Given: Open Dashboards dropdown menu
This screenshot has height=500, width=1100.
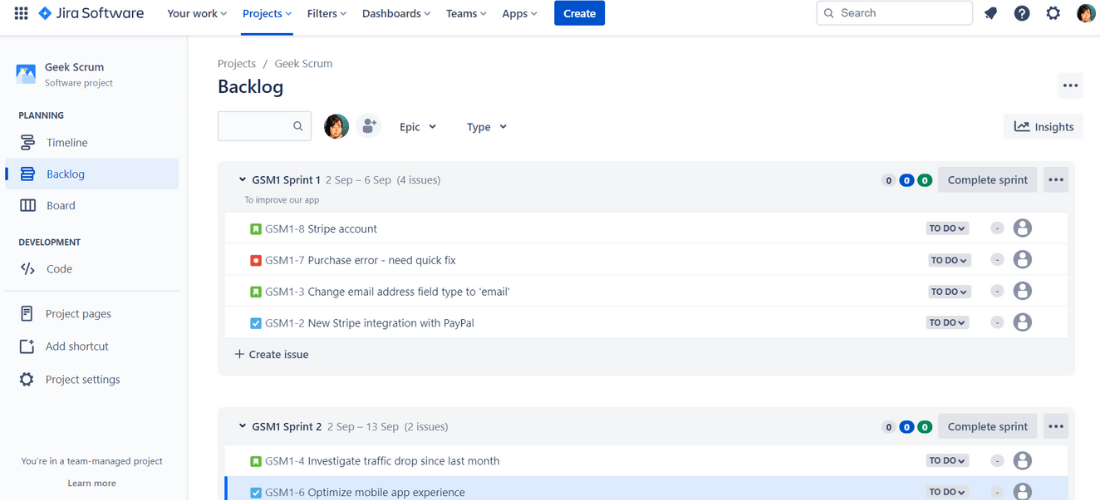Looking at the screenshot, I should [x=396, y=13].
